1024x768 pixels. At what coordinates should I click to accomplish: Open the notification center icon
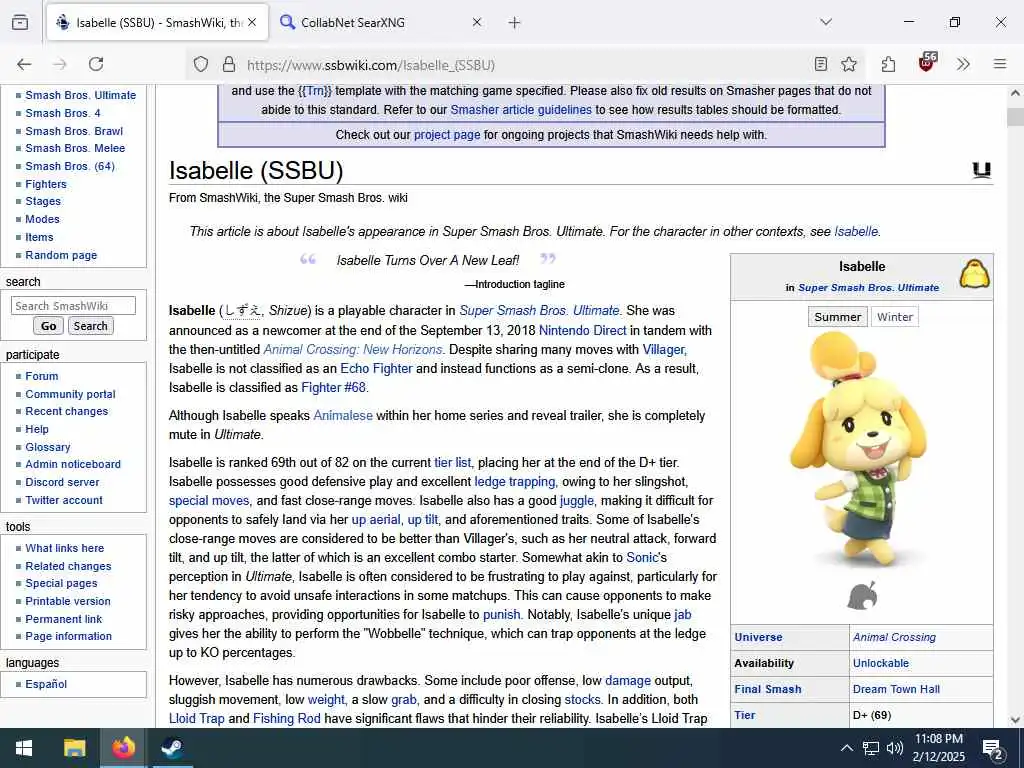993,750
